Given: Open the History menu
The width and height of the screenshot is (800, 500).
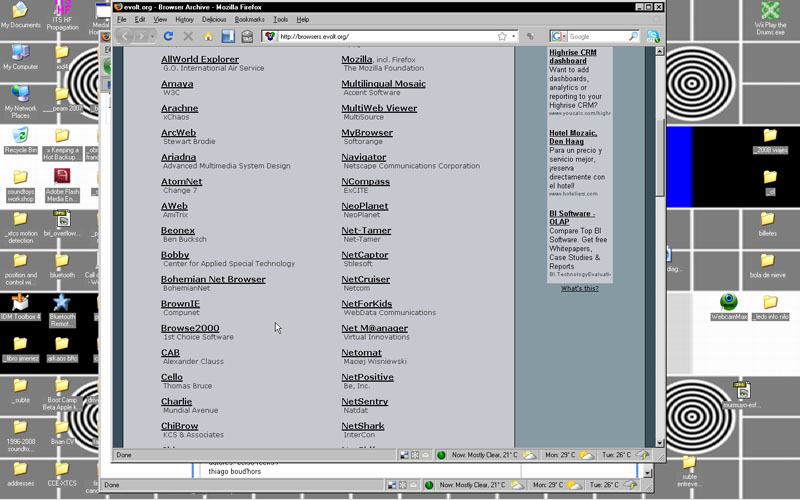Looking at the screenshot, I should (x=185, y=19).
